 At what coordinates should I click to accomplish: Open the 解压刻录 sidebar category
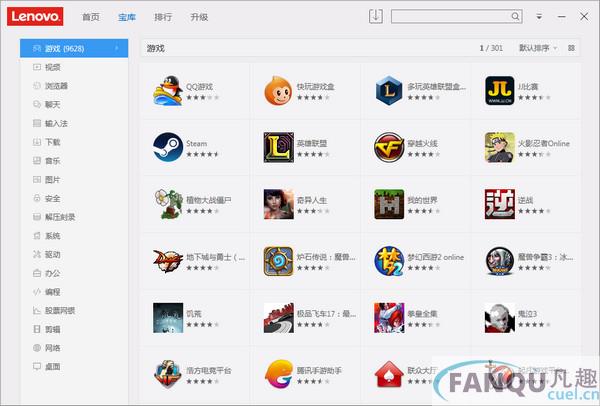[x=74, y=217]
